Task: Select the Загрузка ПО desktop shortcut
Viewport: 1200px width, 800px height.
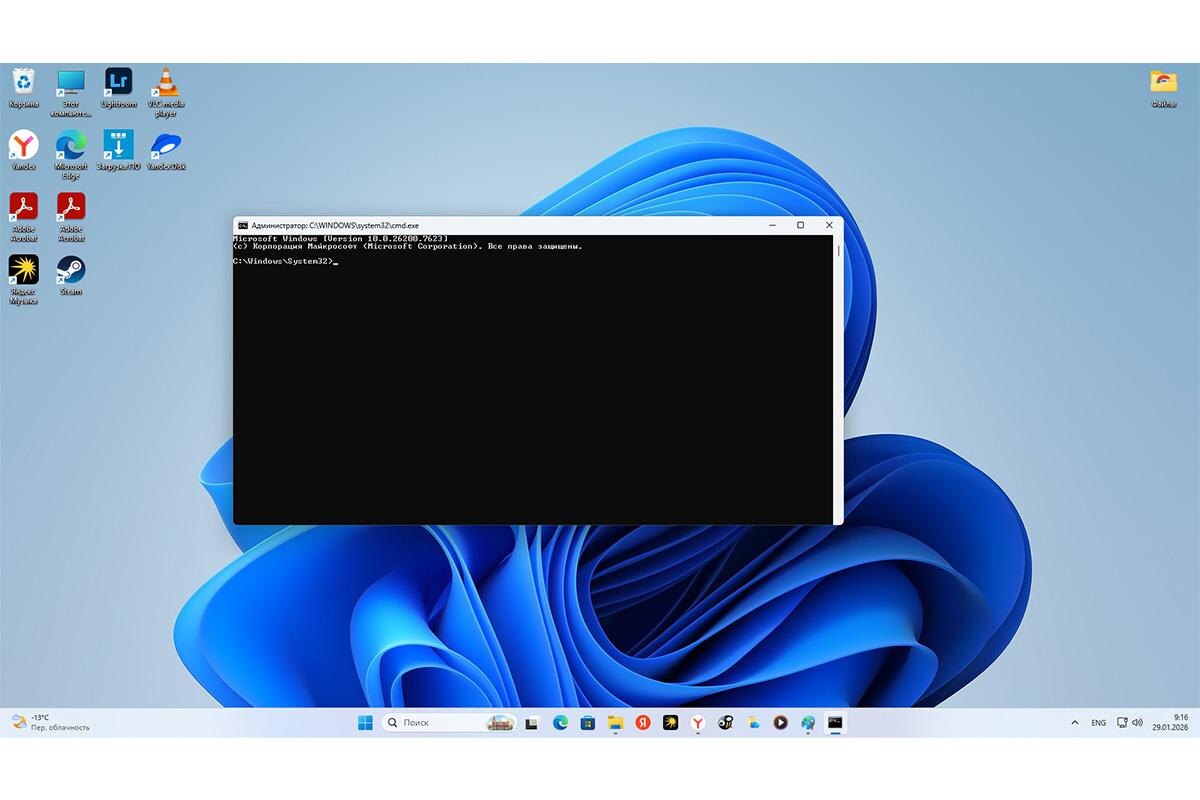Action: tap(118, 150)
